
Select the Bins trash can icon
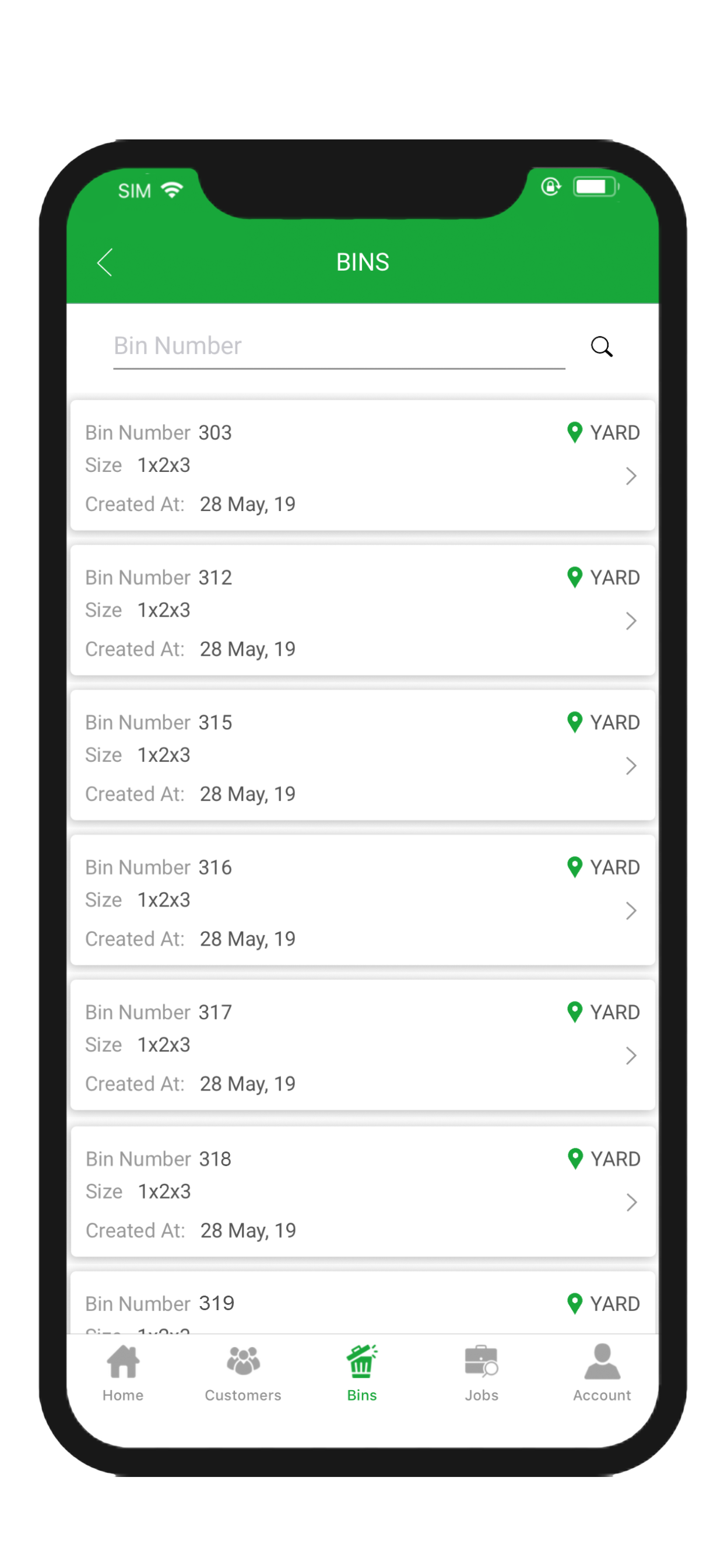click(361, 1361)
